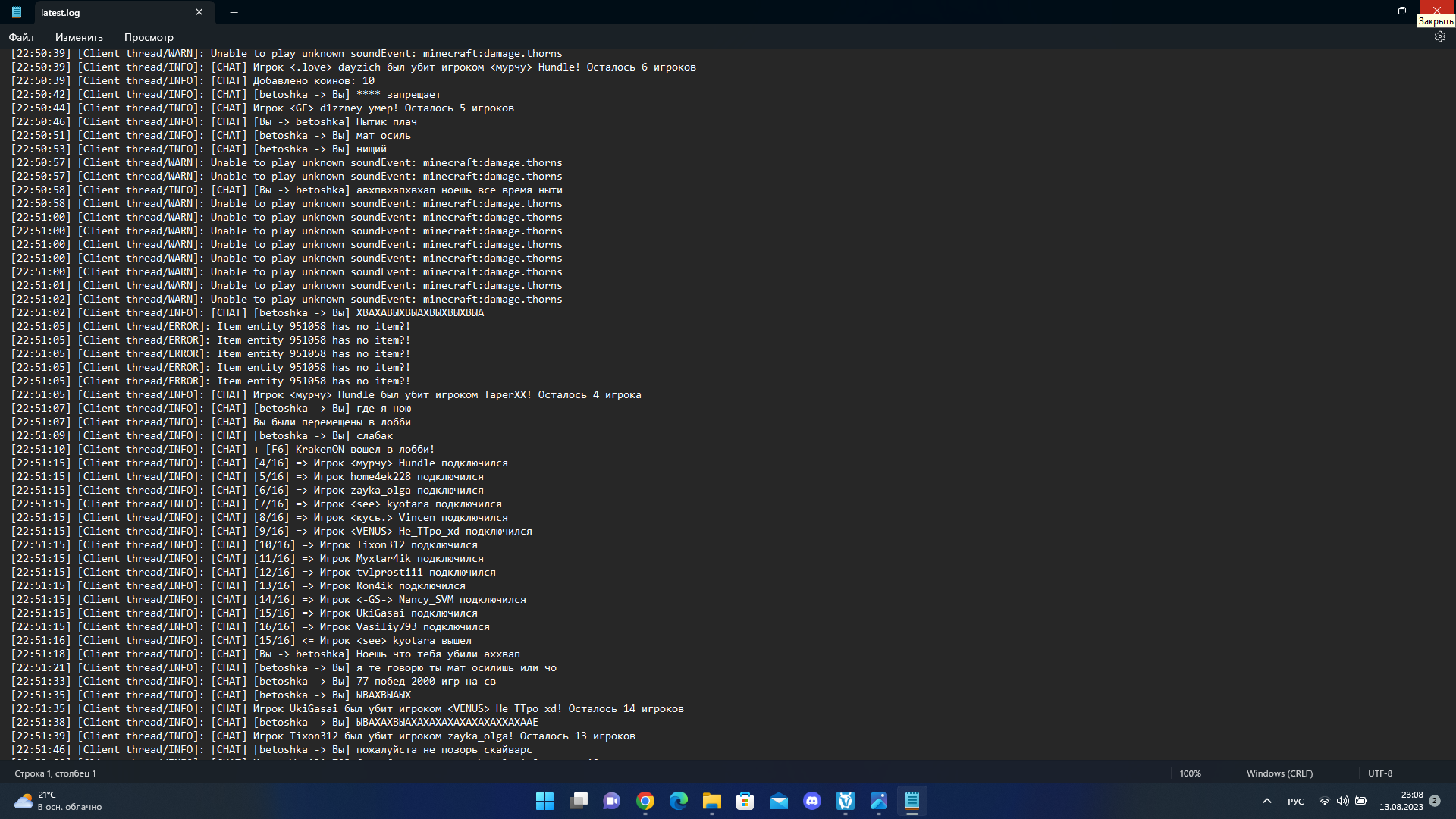The width and height of the screenshot is (1456, 819).
Task: Show hidden tray icons chevron
Action: [1266, 801]
